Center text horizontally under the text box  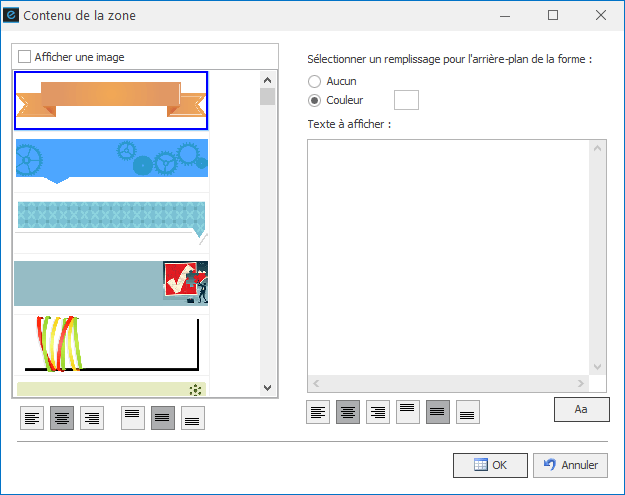click(348, 411)
